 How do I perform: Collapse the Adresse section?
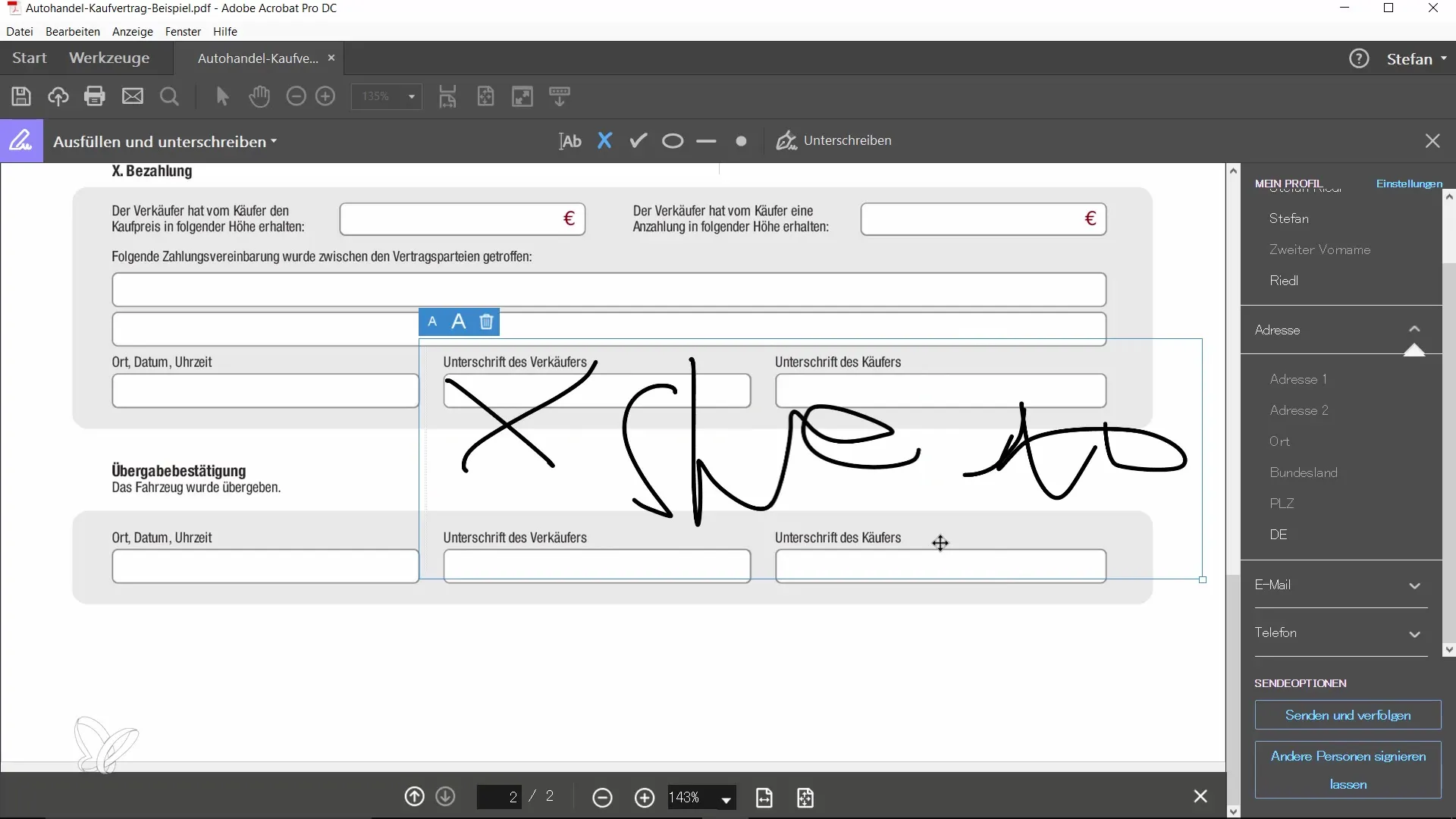tap(1414, 330)
